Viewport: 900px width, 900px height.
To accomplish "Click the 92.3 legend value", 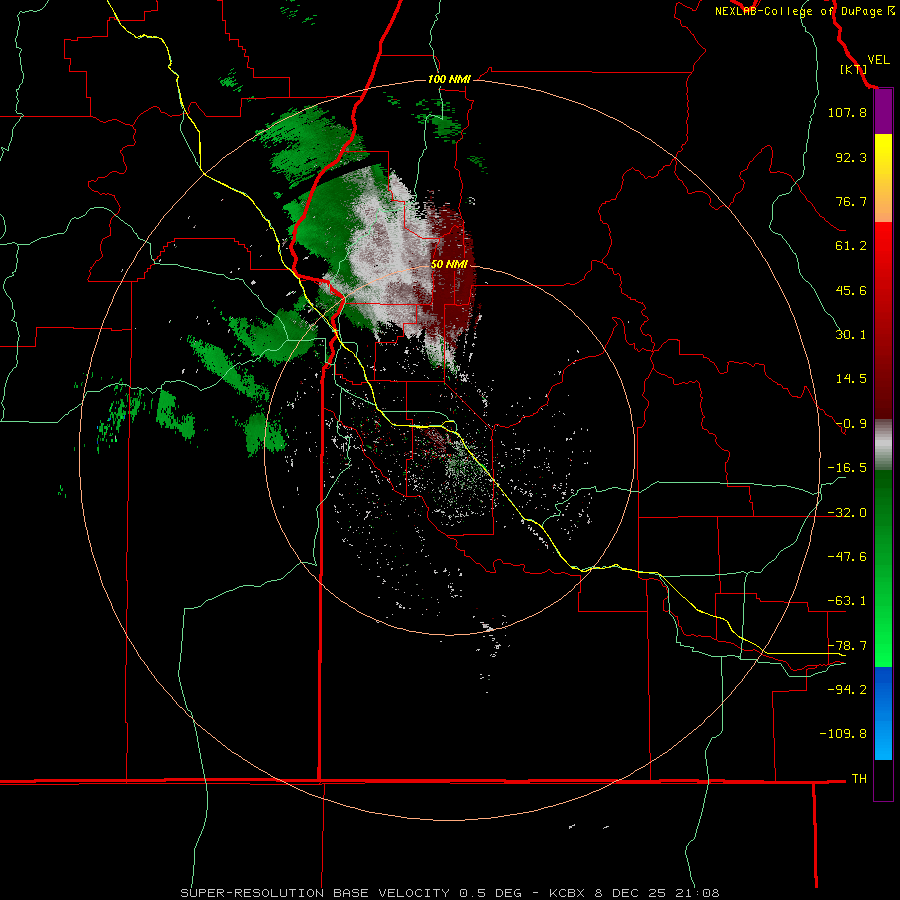I will click(x=851, y=157).
